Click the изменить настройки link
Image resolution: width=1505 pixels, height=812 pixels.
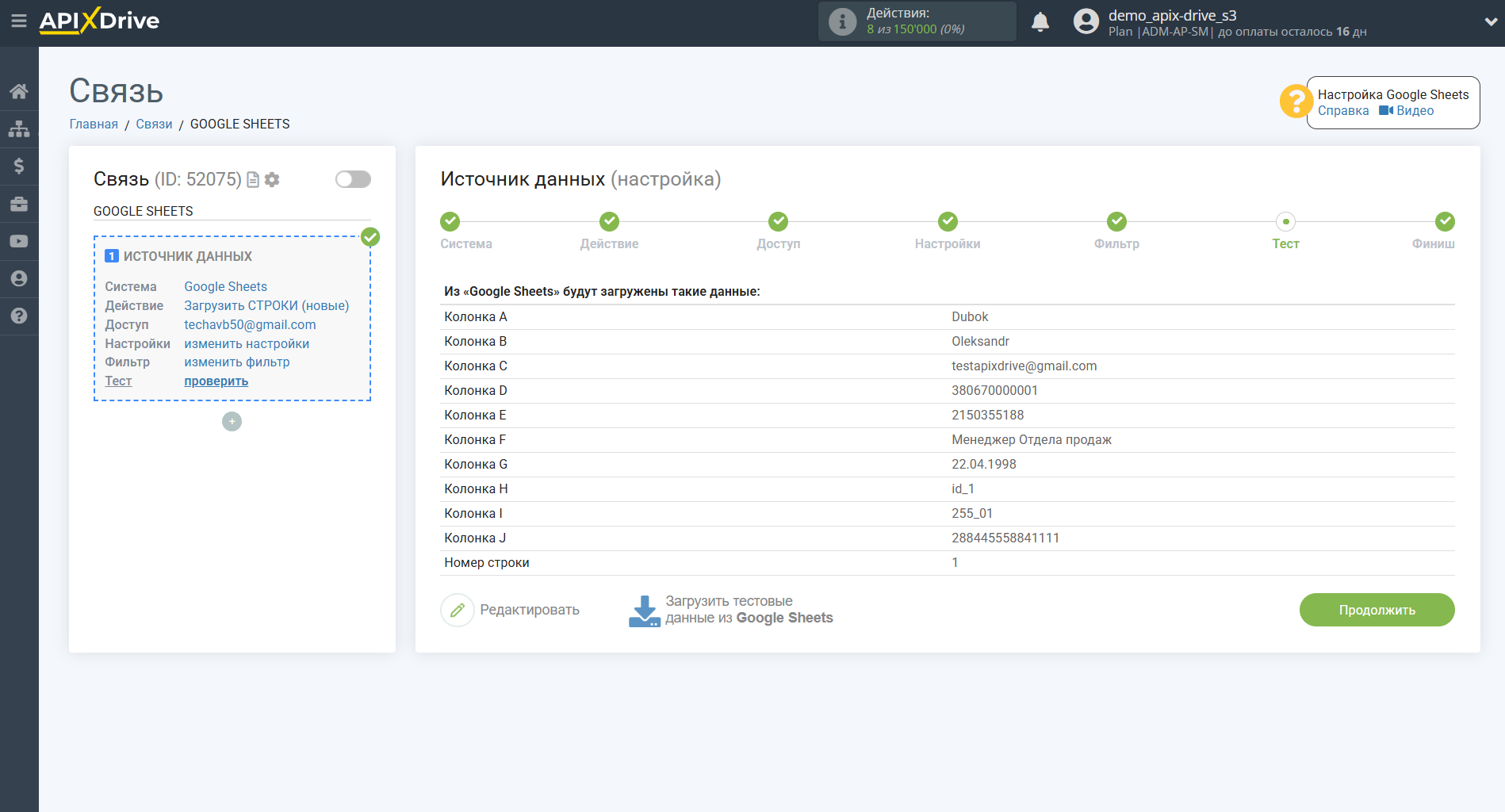(x=247, y=343)
